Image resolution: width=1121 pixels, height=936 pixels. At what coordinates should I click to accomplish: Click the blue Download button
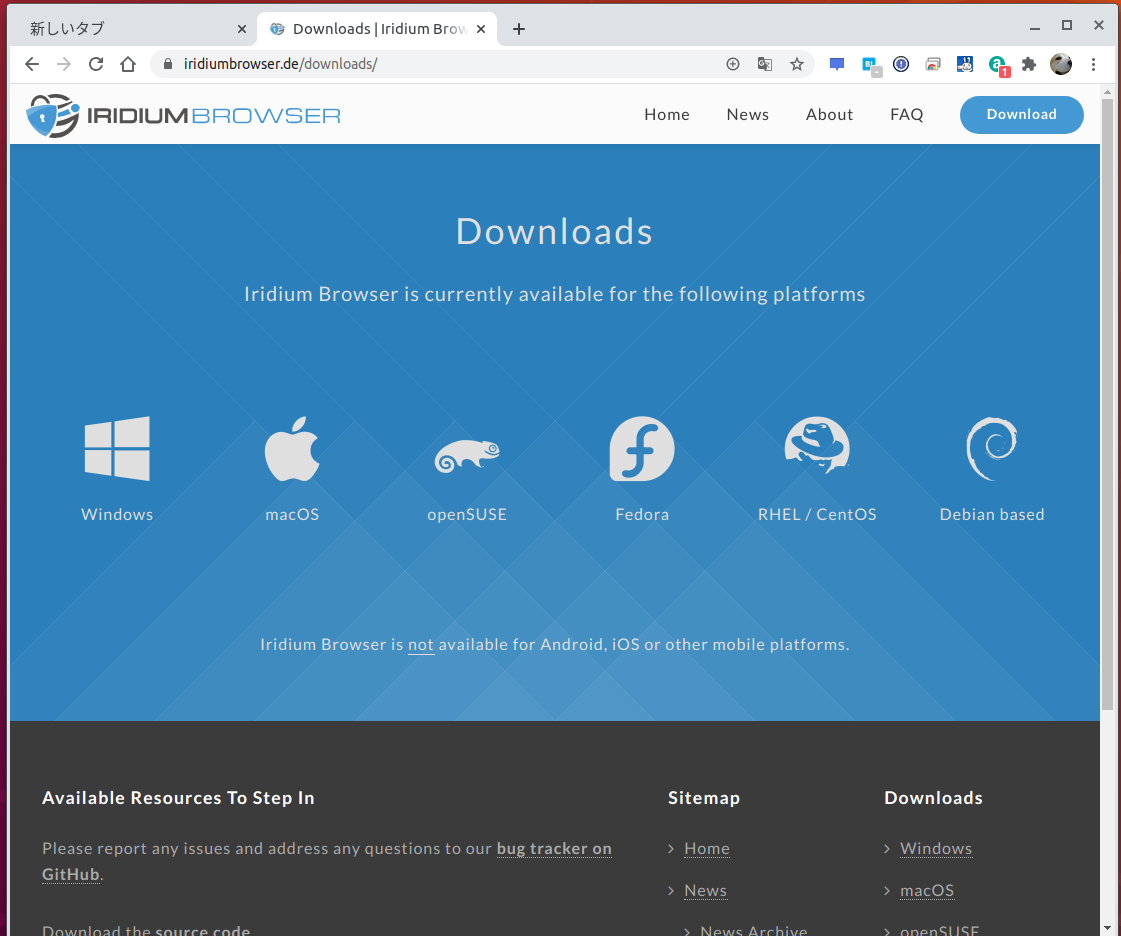[1021, 114]
